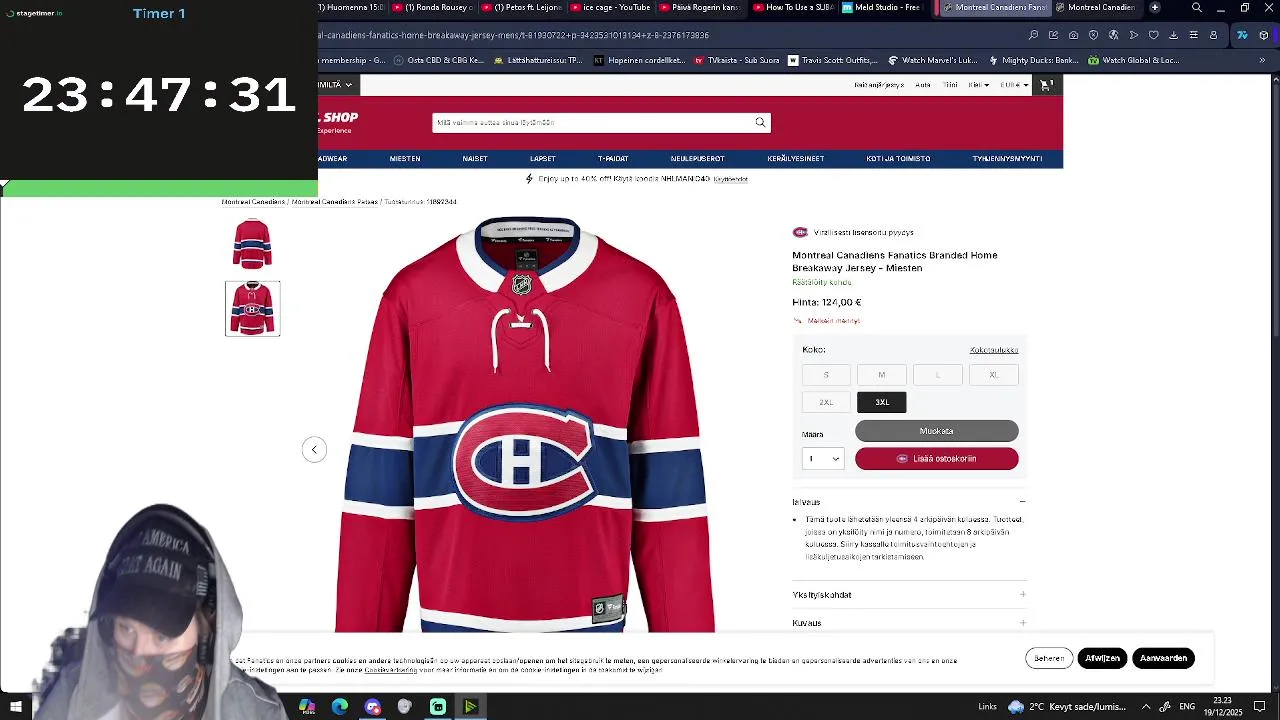Viewport: 1280px width, 720px height.
Task: Open the Montreal Canadiens breadcrumb link
Action: pyautogui.click(x=253, y=202)
